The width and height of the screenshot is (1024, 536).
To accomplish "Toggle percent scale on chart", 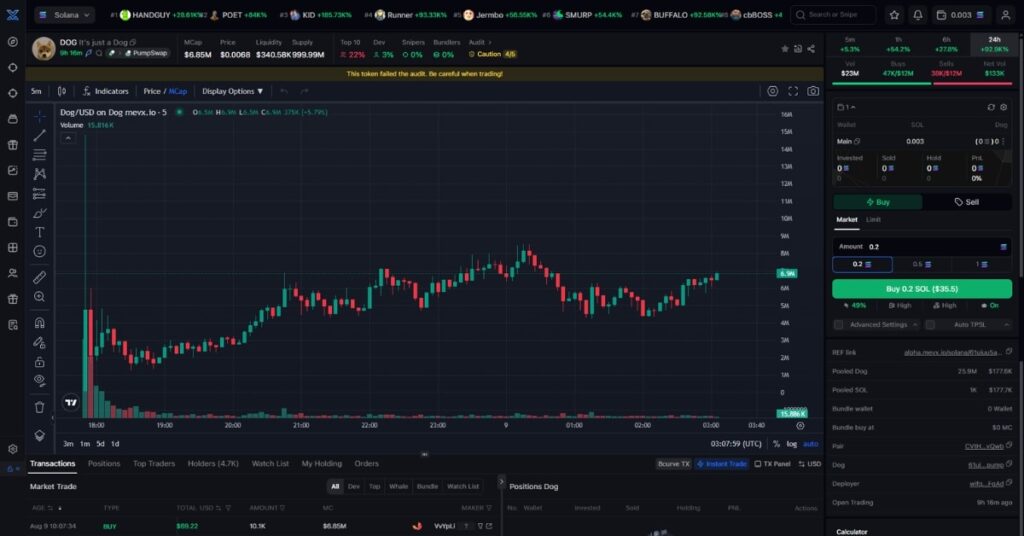I will coord(776,444).
